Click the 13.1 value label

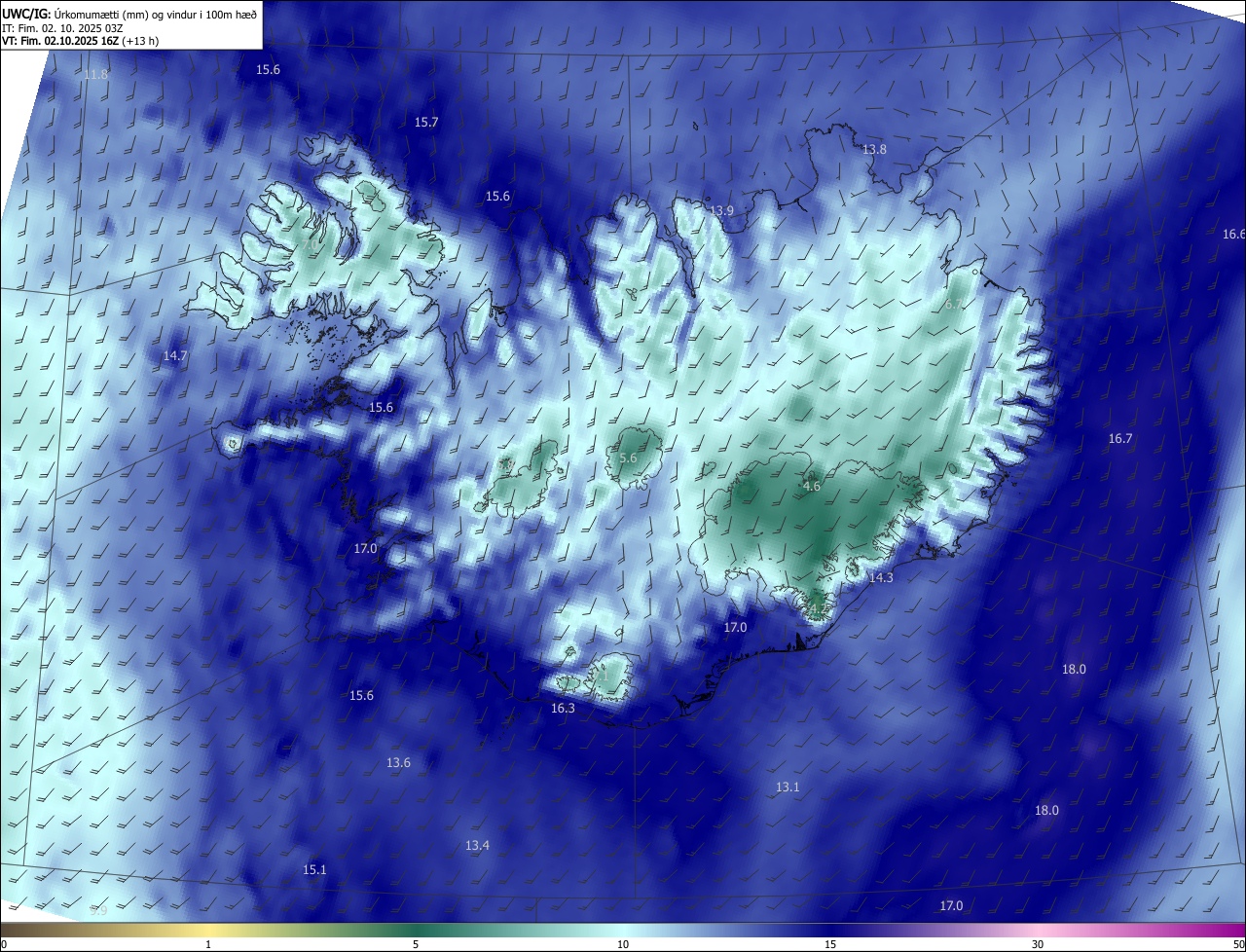788,787
